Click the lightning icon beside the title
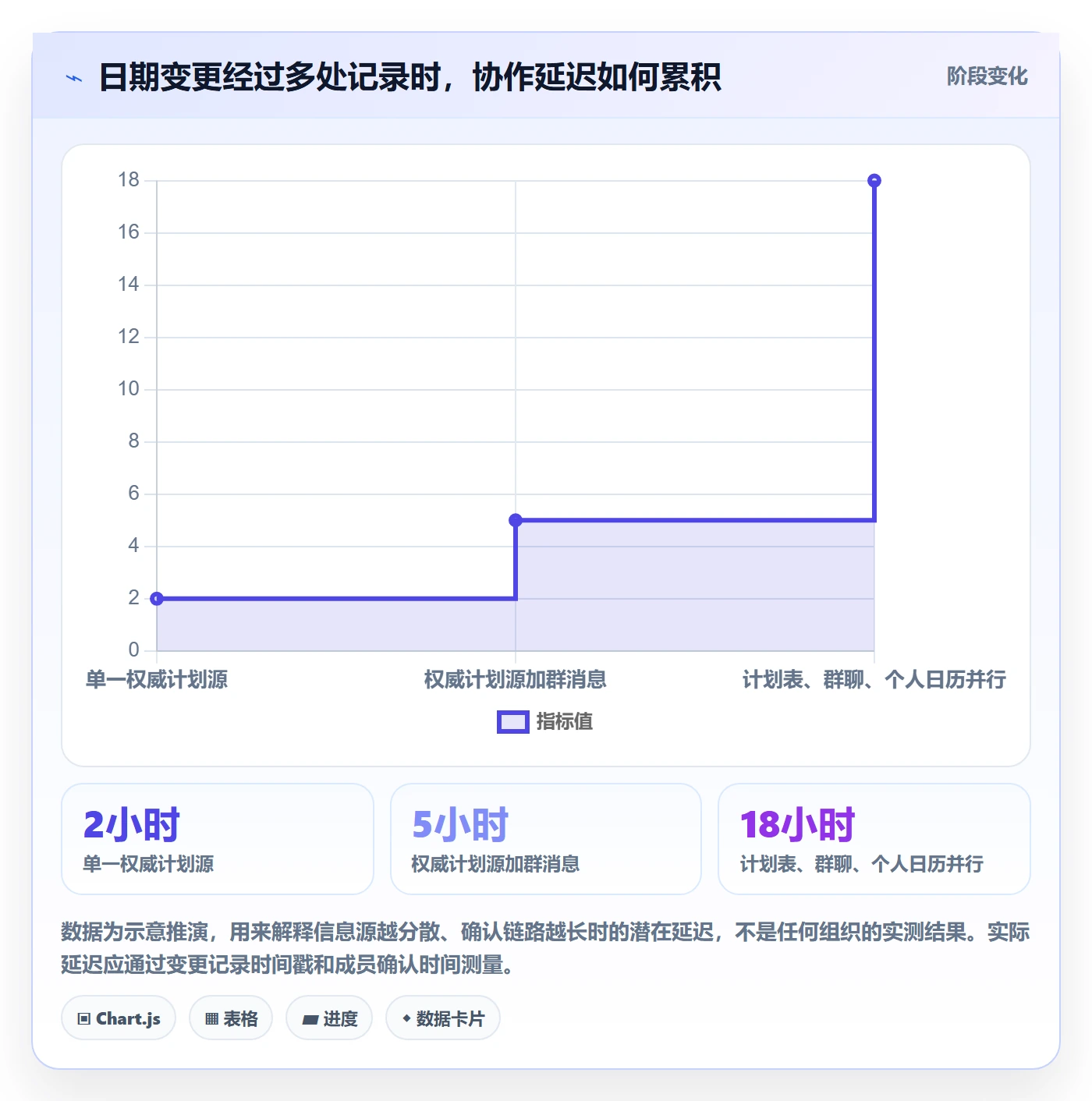Image resolution: width=1092 pixels, height=1101 pixels. coord(74,78)
